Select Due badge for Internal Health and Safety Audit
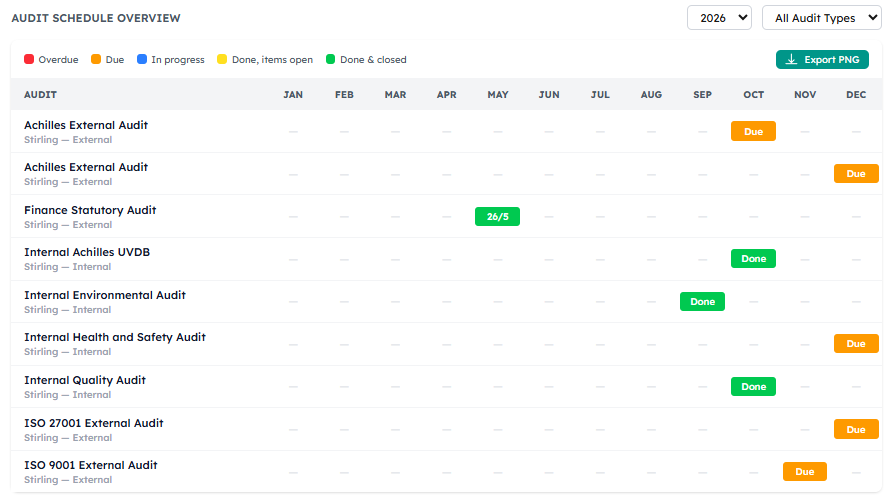Image resolution: width=896 pixels, height=497 pixels. [x=856, y=343]
